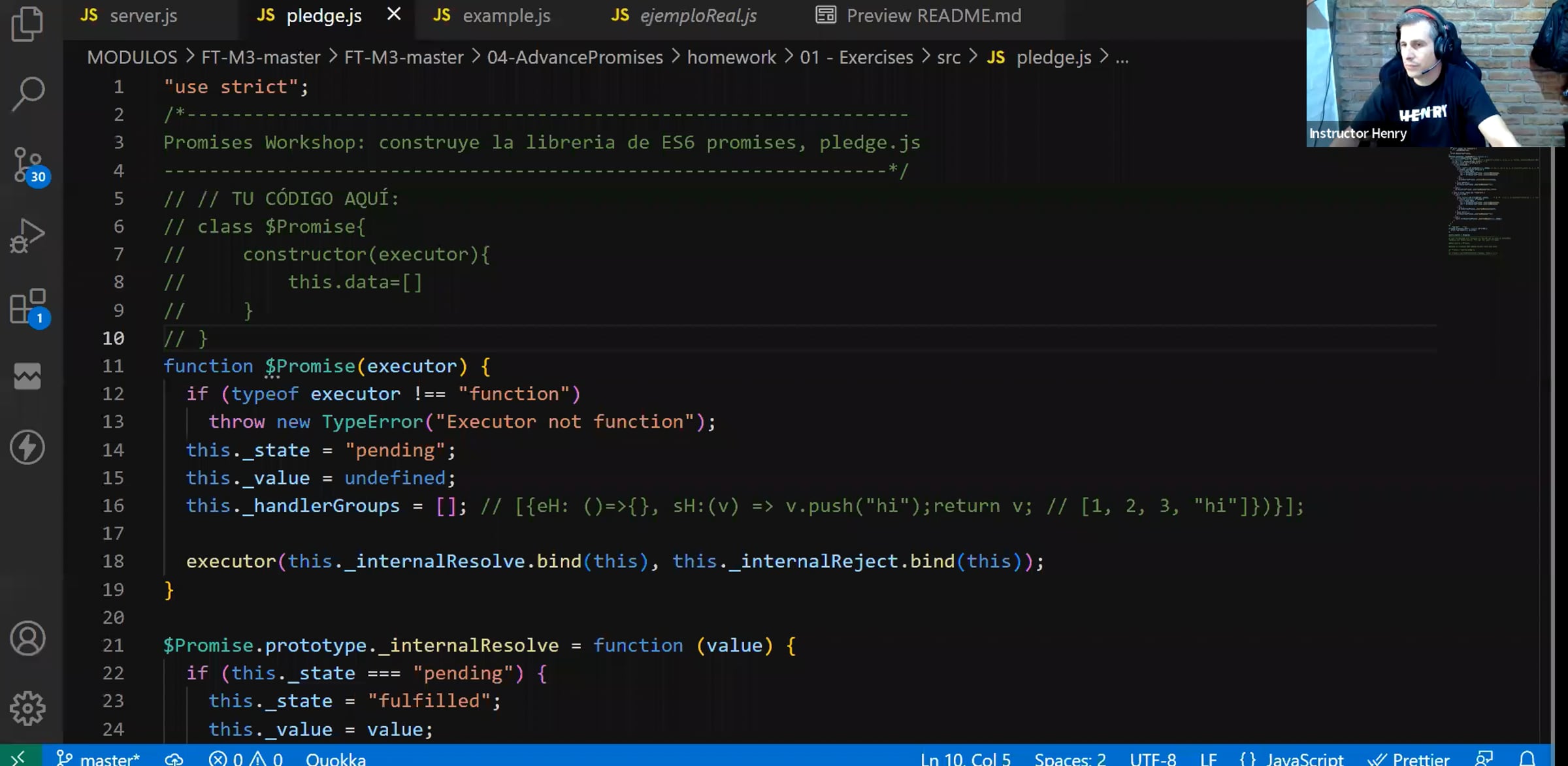Close the pledge.js tab
The image size is (1568, 766).
394,14
